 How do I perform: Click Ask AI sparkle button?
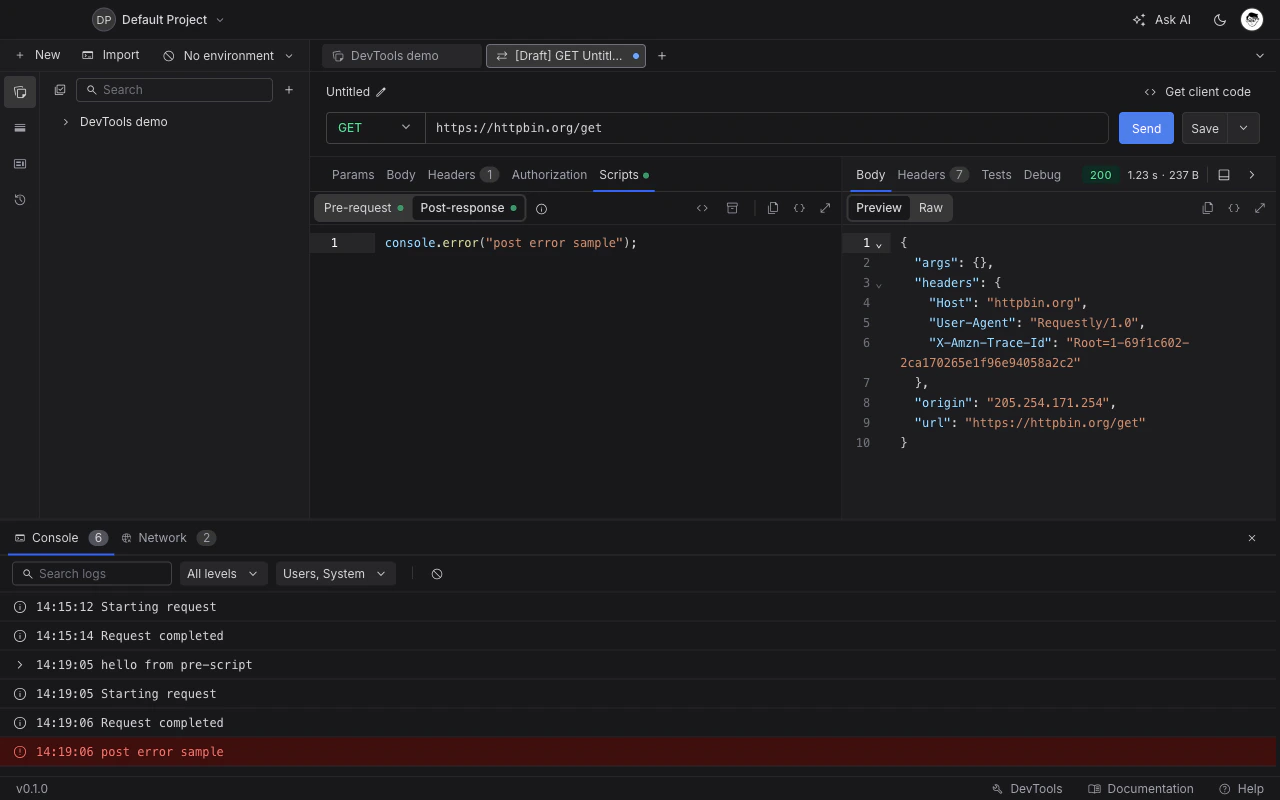1161,20
